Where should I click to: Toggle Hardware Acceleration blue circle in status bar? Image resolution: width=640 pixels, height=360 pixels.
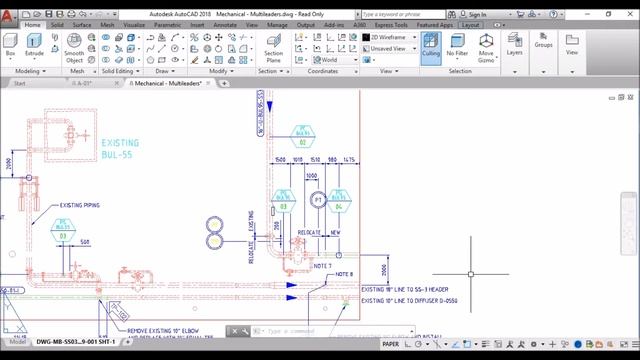pyautogui.click(x=578, y=344)
